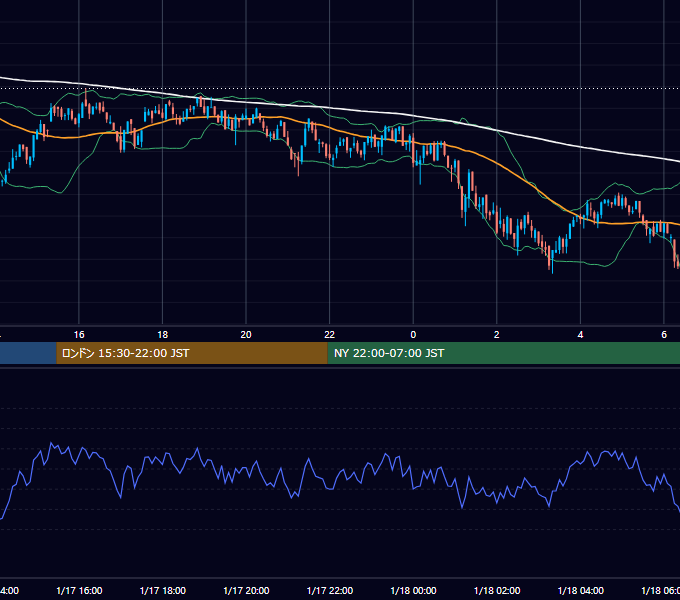
Task: Click the 1/17 20:00 time label
Action: [x=246, y=590]
